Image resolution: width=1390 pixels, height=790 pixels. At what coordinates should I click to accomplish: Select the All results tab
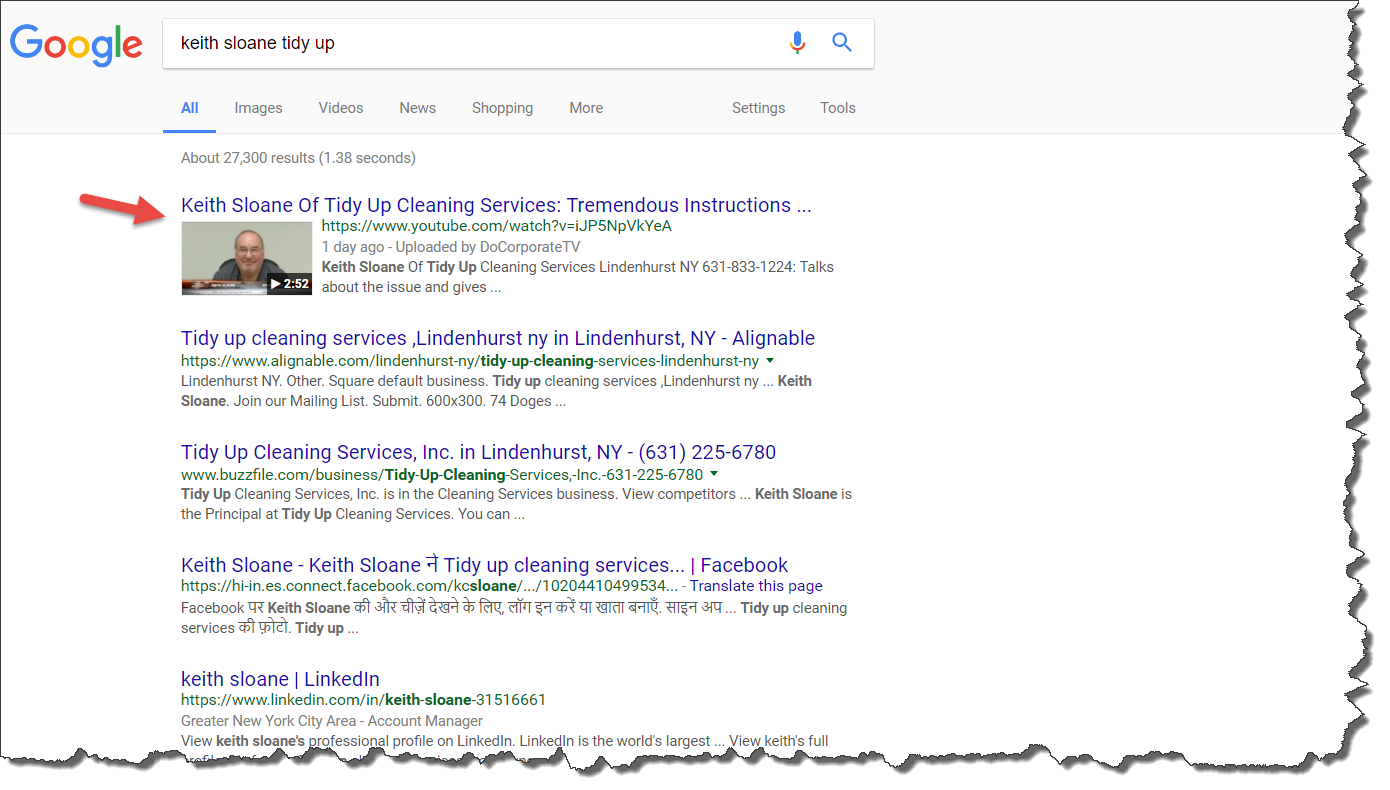click(x=190, y=108)
